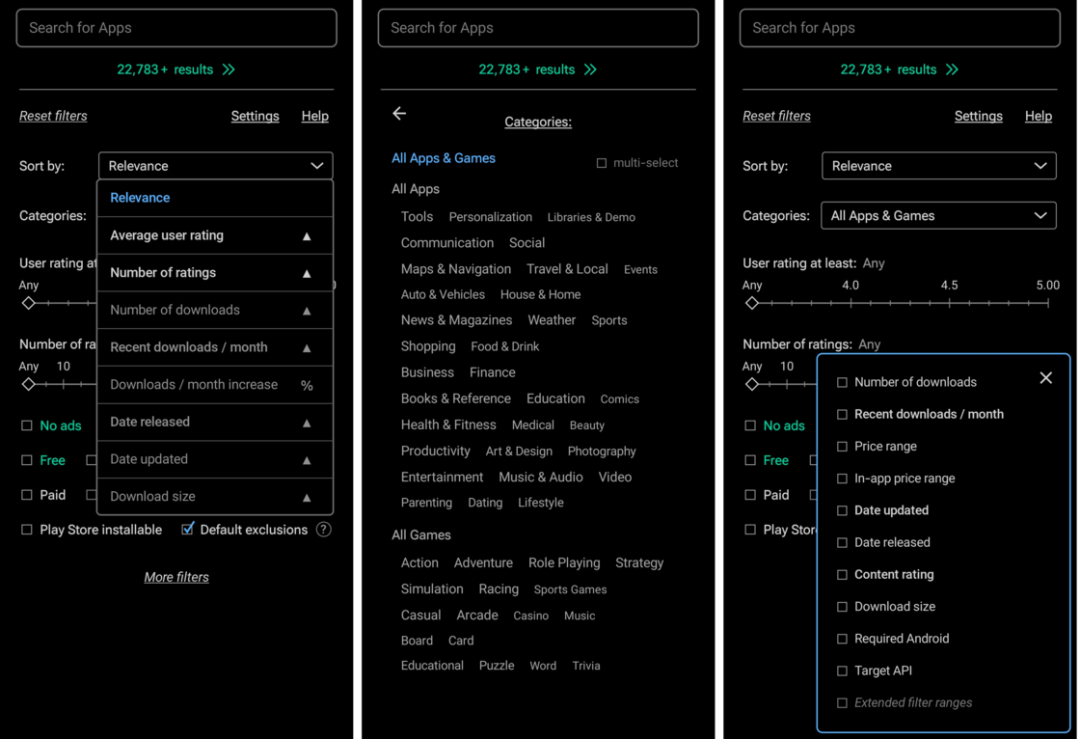Select Role Playing games category
1080x739 pixels.
564,563
